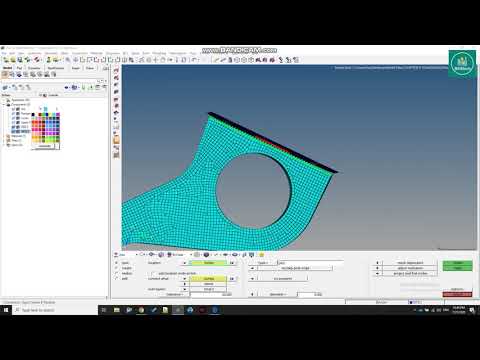Select the edit subpanel radio button
The height and width of the screenshot is (360, 480).
[116, 278]
